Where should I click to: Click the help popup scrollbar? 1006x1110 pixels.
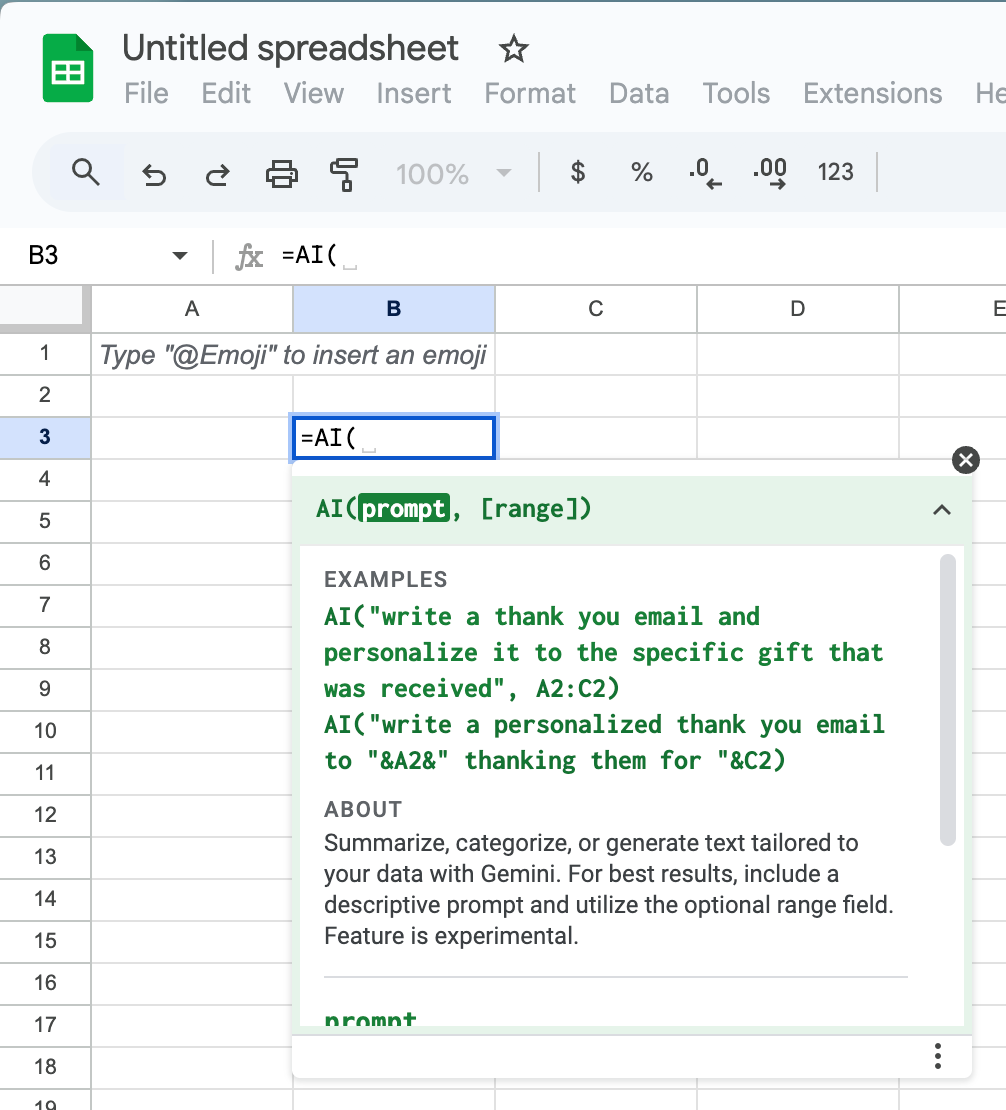pyautogui.click(x=948, y=700)
